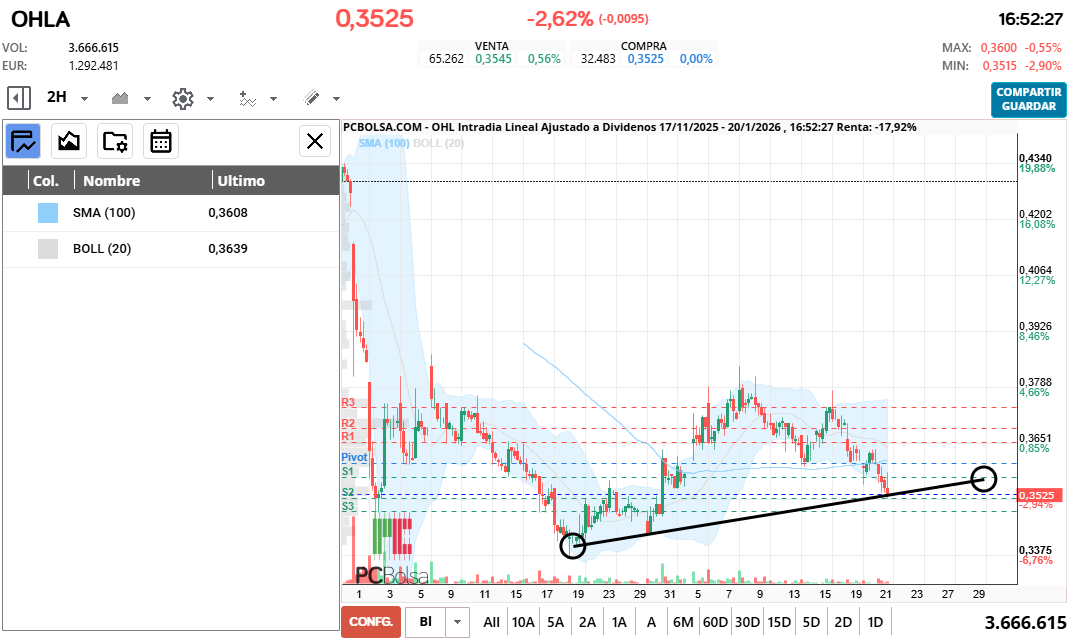Click the CONFG. button

[x=370, y=622]
